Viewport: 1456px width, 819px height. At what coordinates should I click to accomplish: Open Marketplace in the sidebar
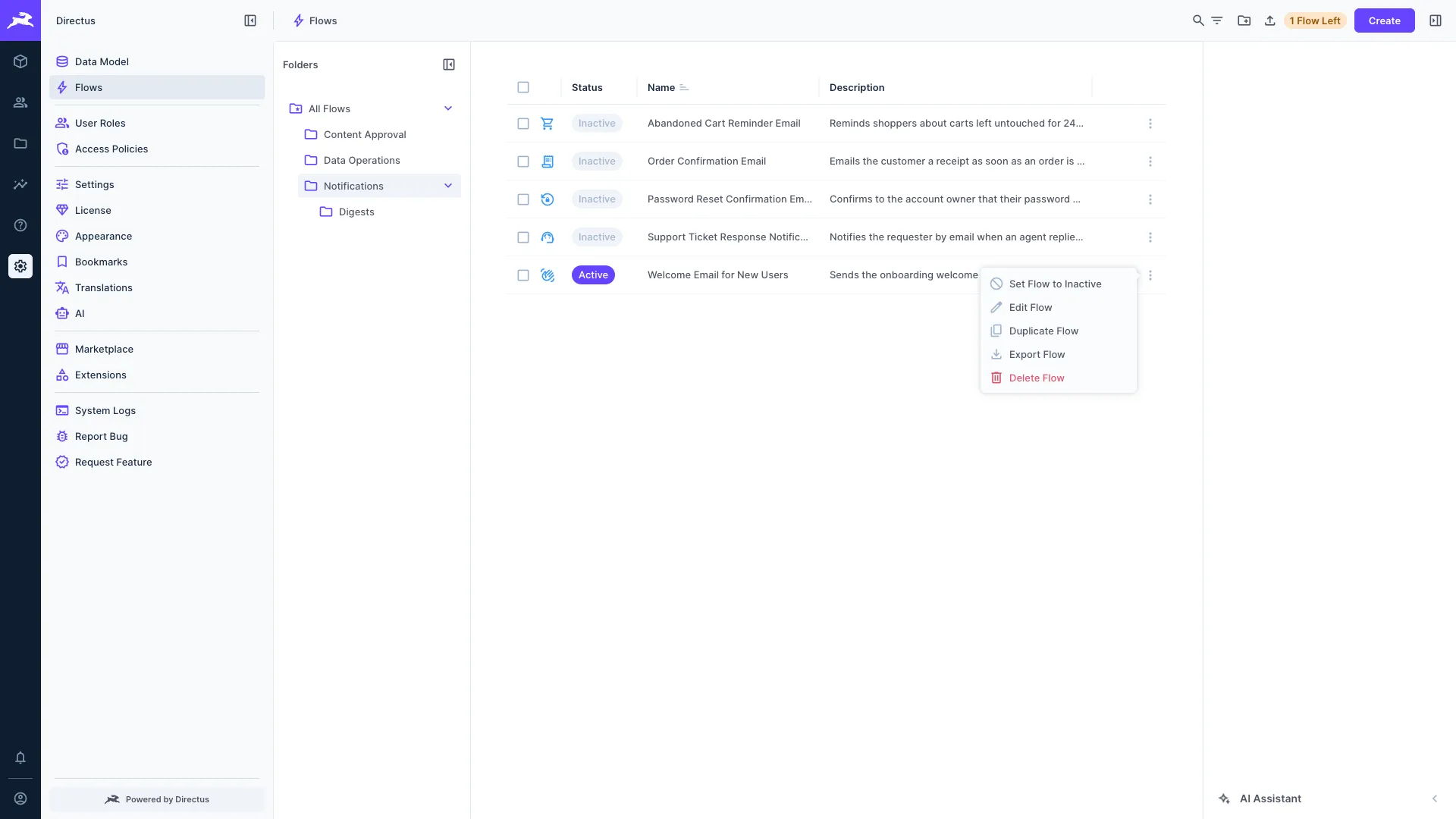coord(157,349)
